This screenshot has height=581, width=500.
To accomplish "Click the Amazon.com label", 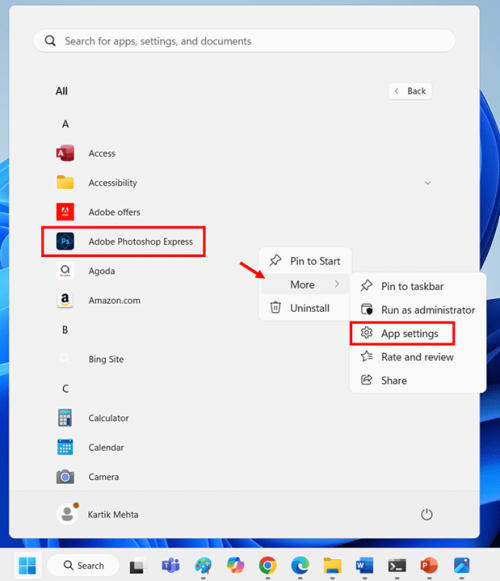I will [x=114, y=301].
